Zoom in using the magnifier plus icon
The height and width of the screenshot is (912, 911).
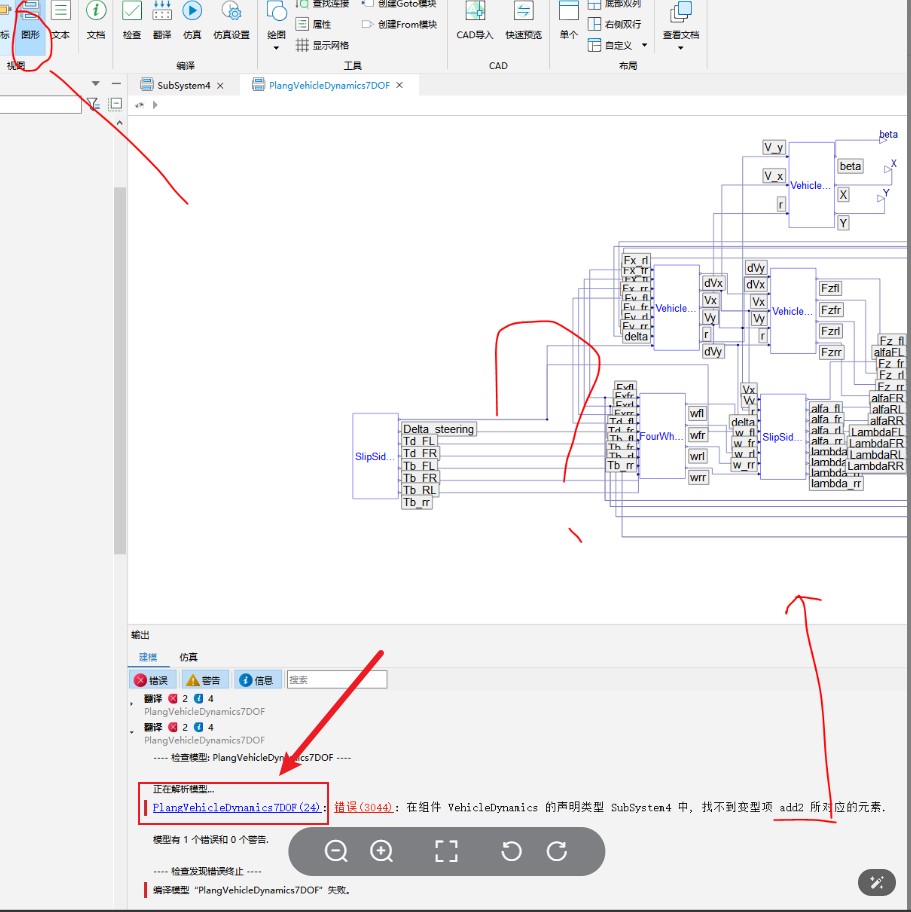(382, 851)
